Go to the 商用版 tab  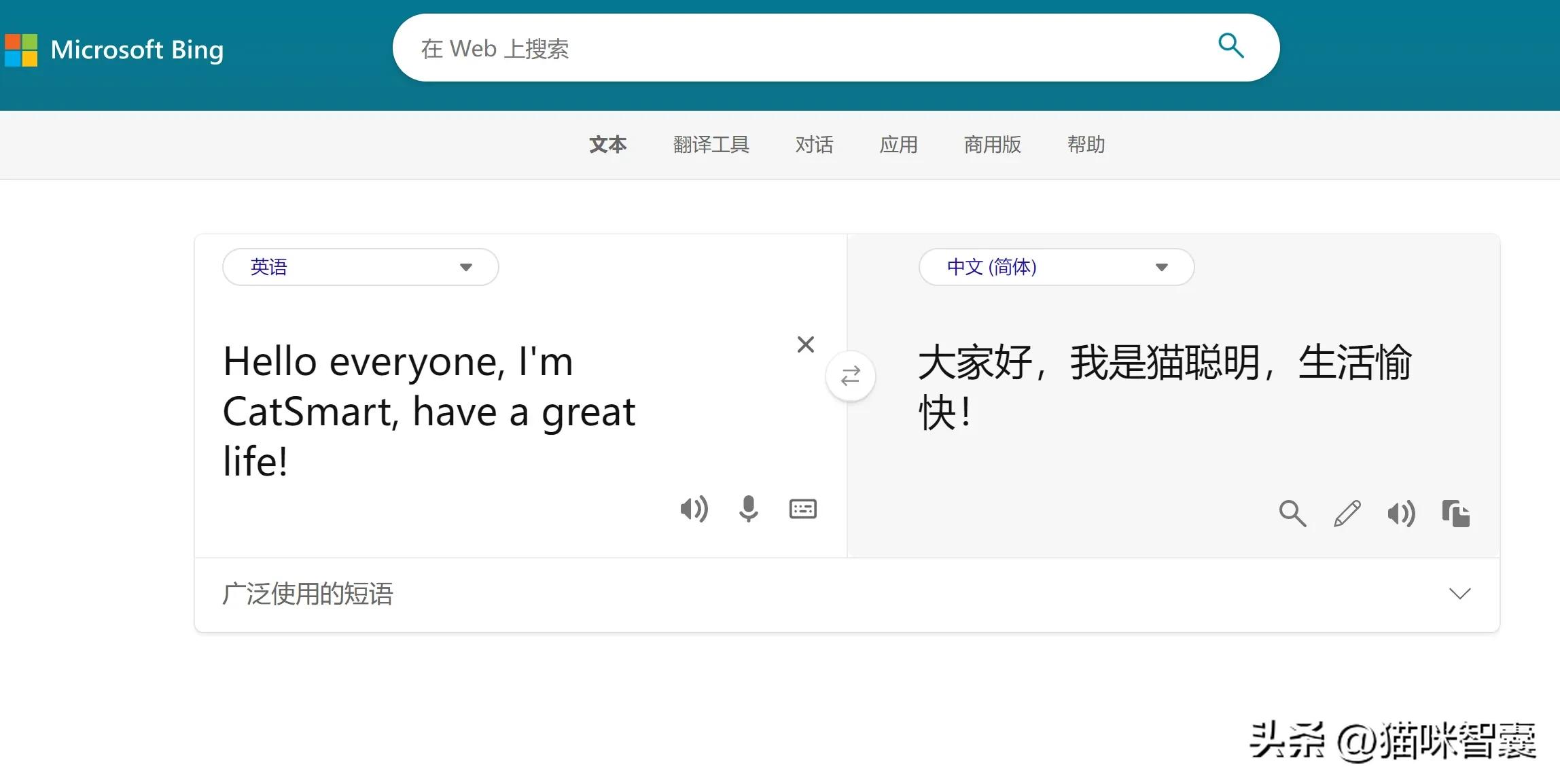tap(992, 145)
